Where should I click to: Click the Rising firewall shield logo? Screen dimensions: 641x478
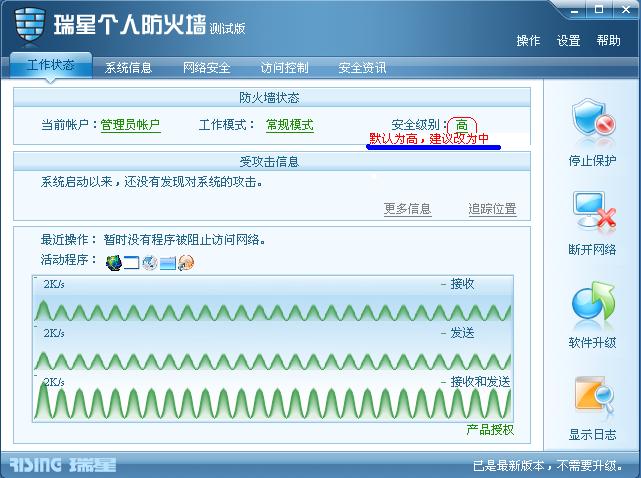point(29,24)
